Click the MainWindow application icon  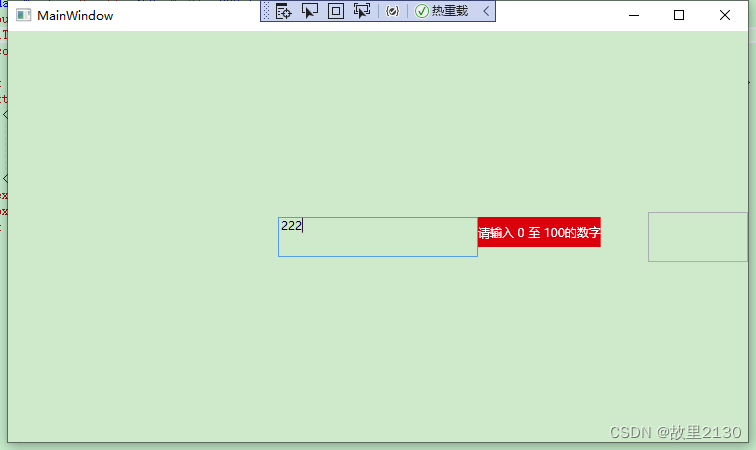coord(23,15)
